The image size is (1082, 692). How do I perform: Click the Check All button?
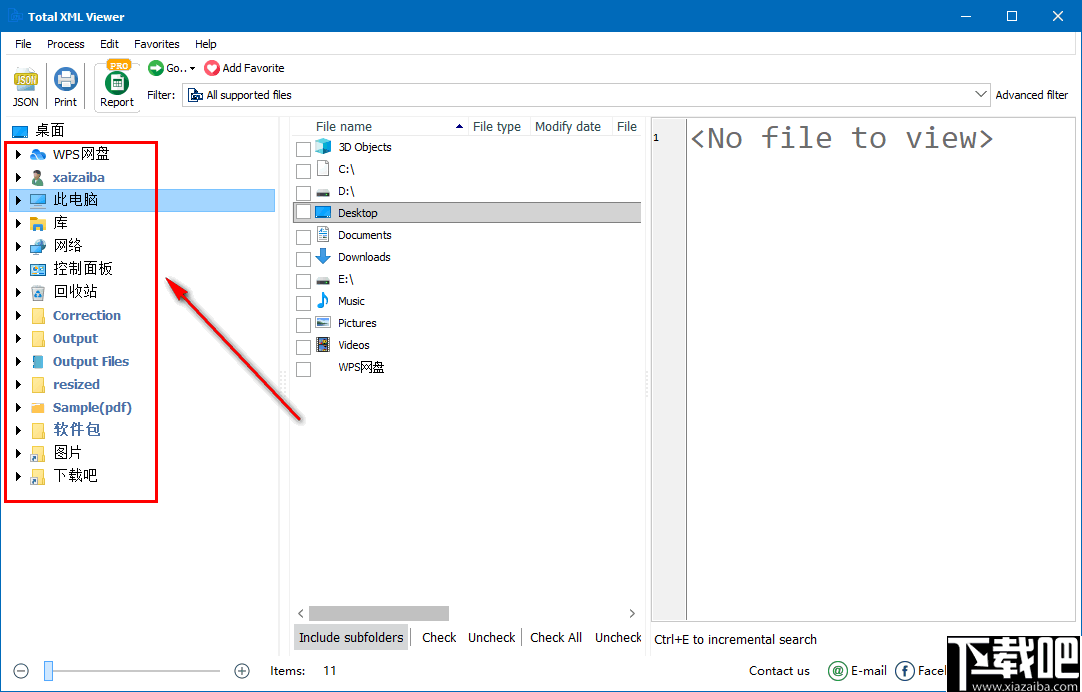coord(556,637)
